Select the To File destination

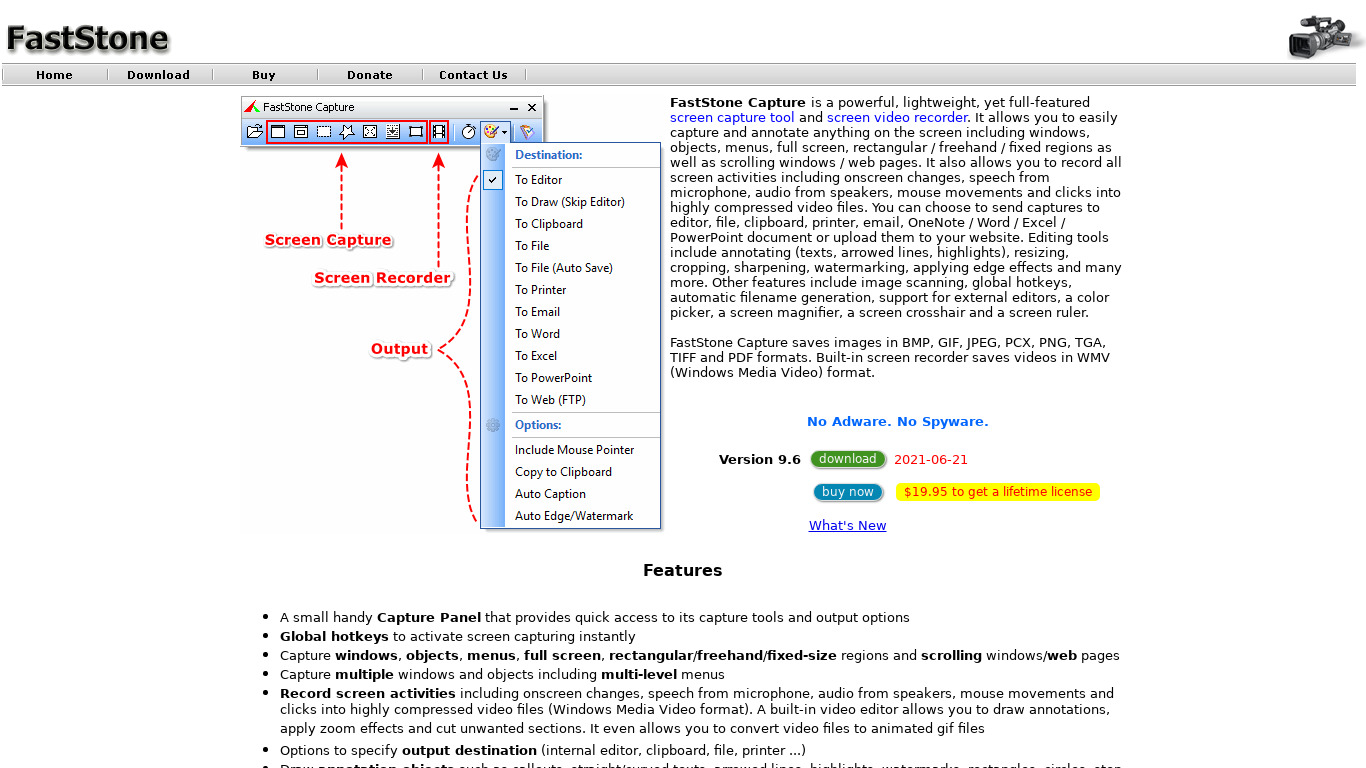pyautogui.click(x=532, y=246)
